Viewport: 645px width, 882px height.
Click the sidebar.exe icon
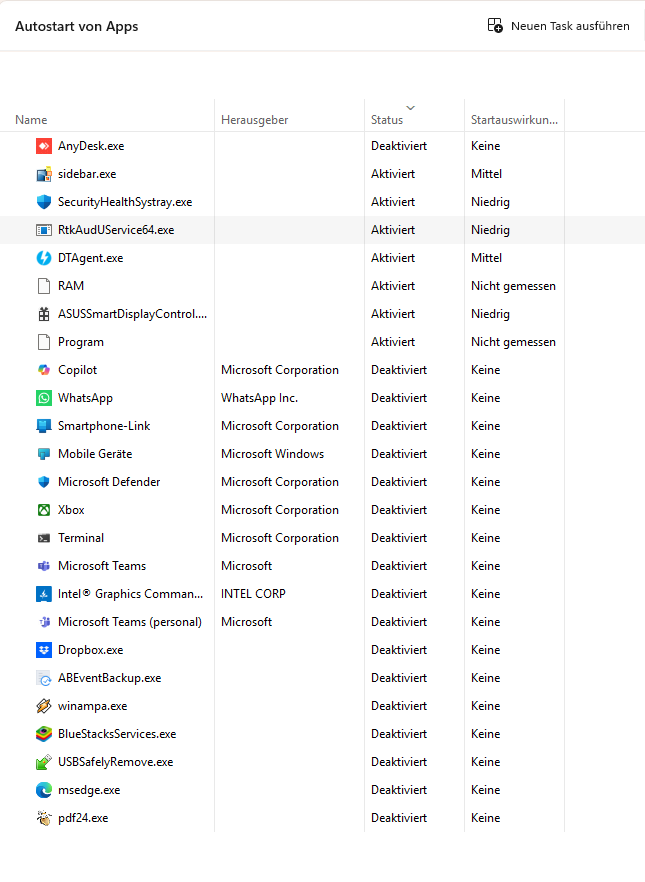point(44,174)
